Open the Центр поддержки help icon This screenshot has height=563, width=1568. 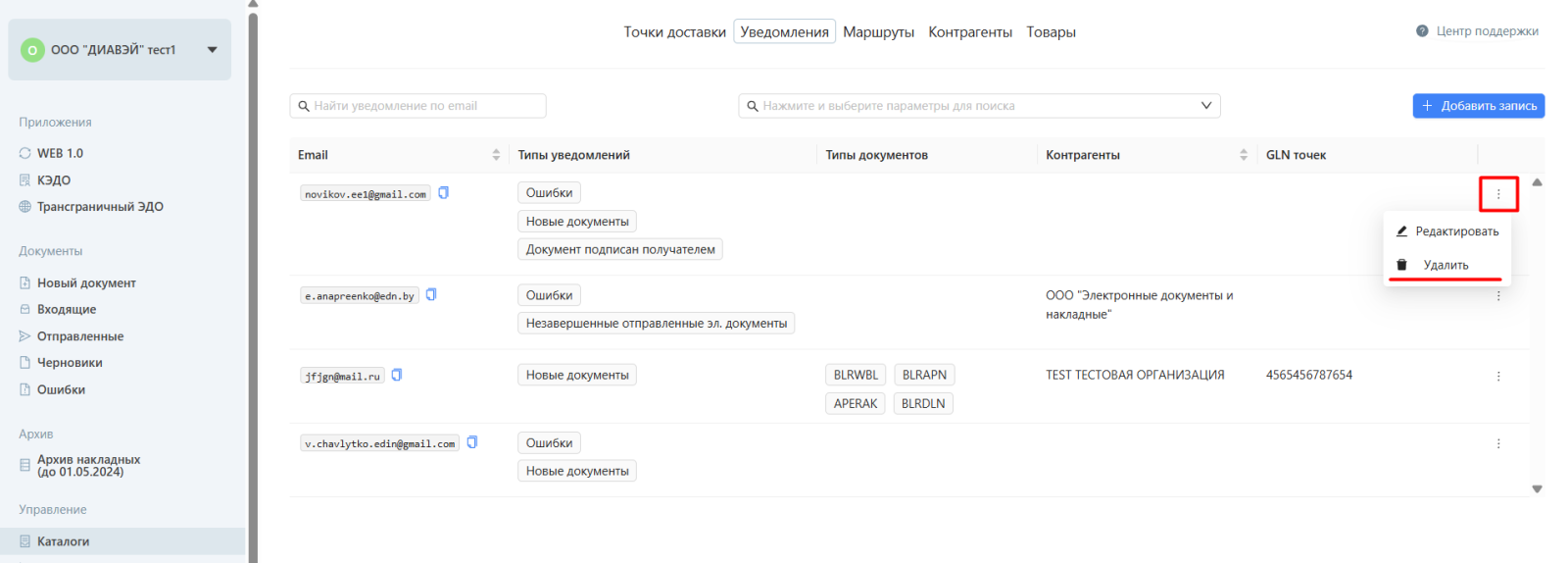1422,31
